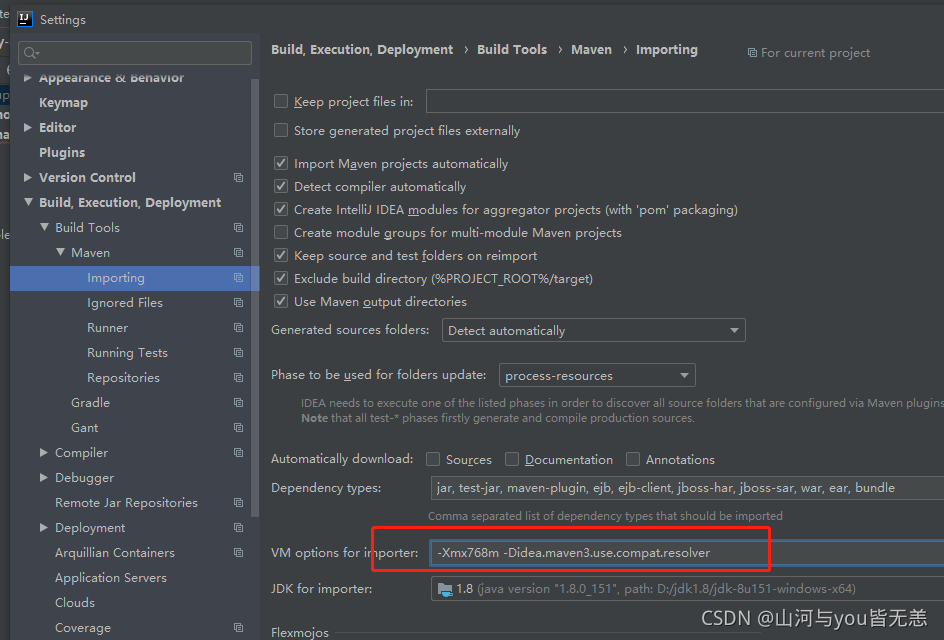944x640 pixels.
Task: Collapse Build, Execution, Deployment arrow
Action: [x=28, y=202]
